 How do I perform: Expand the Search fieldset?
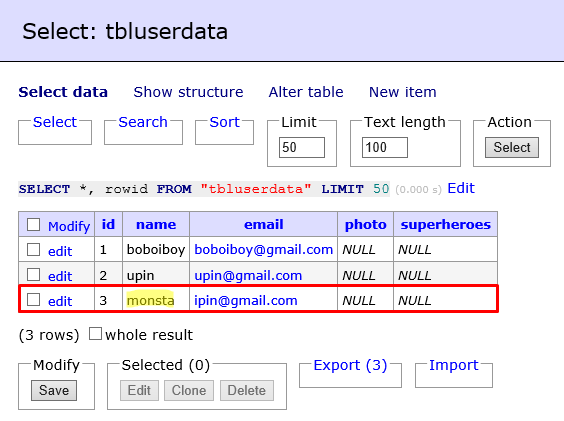click(143, 122)
